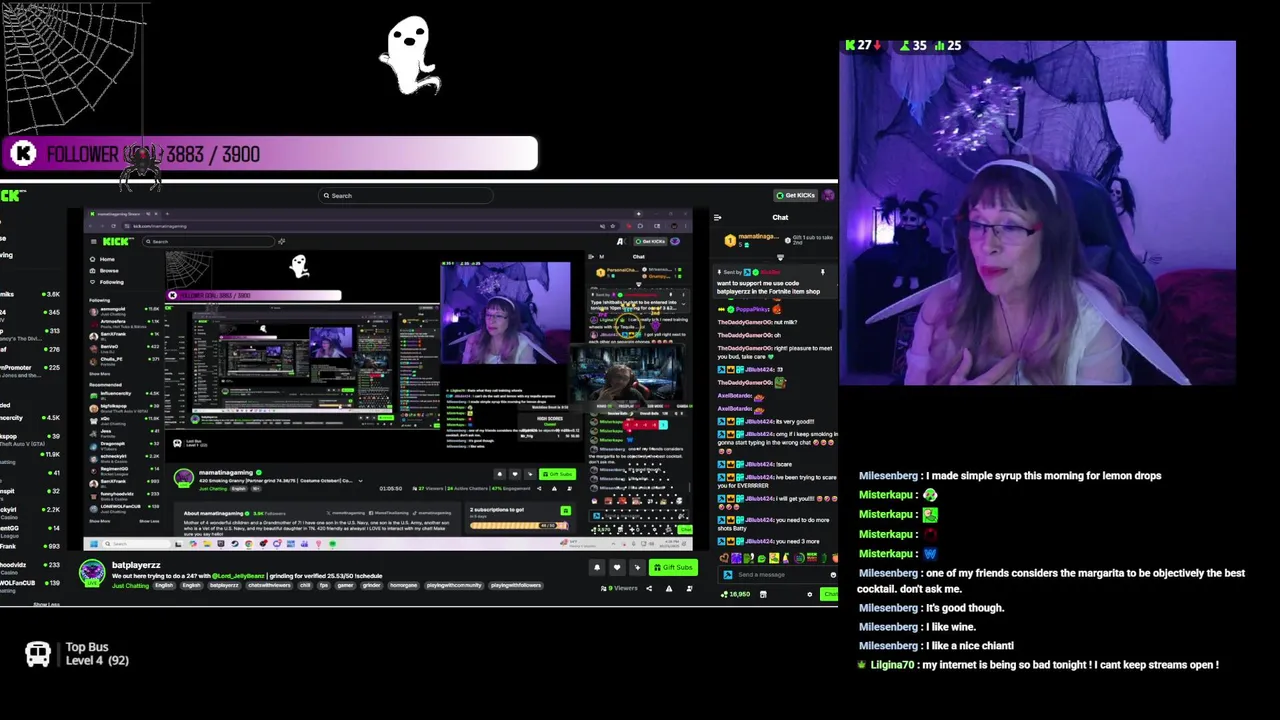Click the report icon under batplayerzz Gift Subs
Image resolution: width=1280 pixels, height=720 pixels.
click(x=669, y=588)
